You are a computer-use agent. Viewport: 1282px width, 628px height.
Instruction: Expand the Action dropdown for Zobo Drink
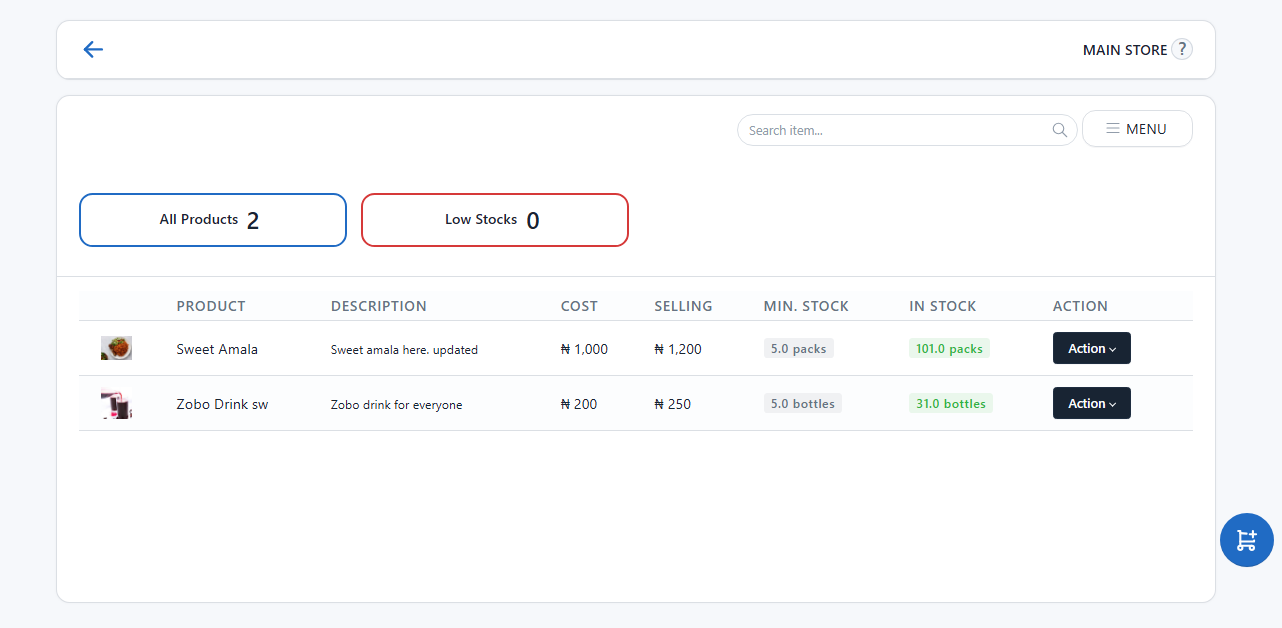pos(1091,403)
